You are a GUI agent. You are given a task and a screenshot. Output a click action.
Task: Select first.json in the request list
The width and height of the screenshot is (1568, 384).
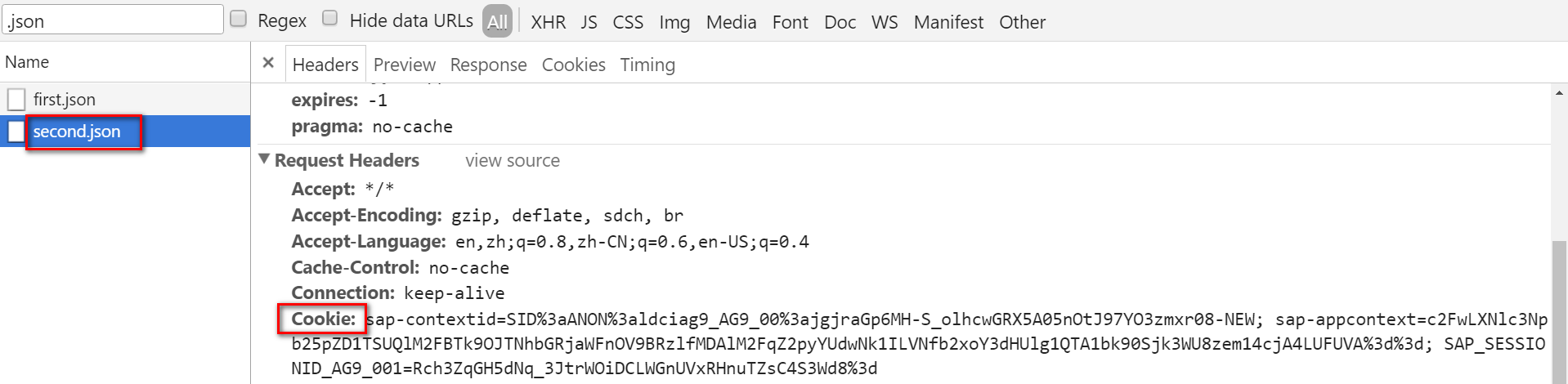[x=125, y=100]
